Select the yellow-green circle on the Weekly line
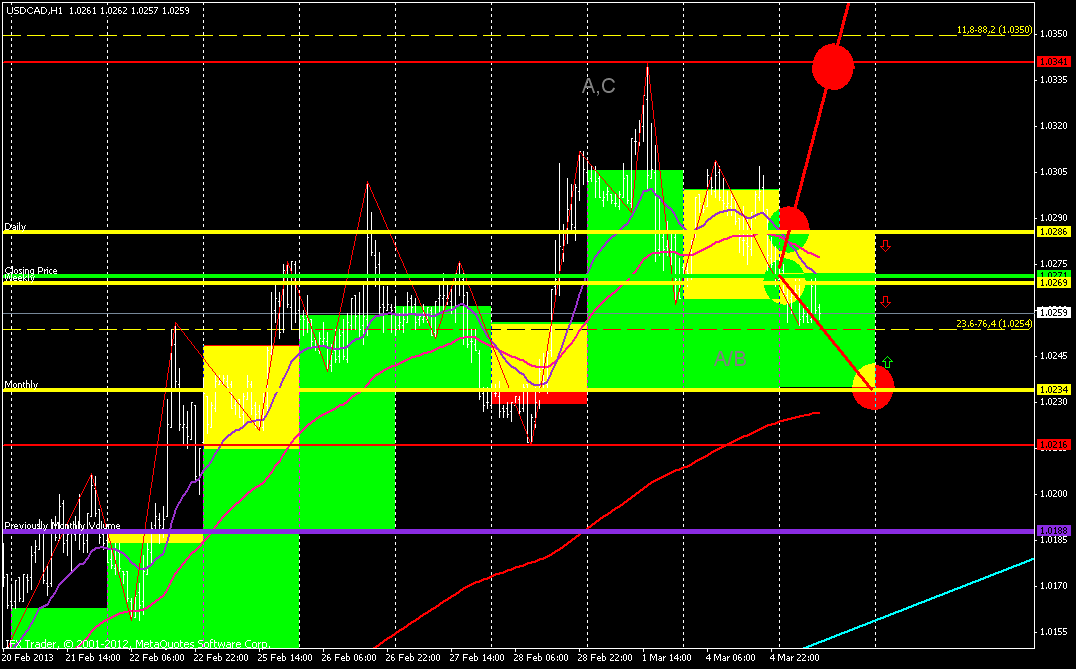Screen dimensions: 1076x669 [784, 281]
